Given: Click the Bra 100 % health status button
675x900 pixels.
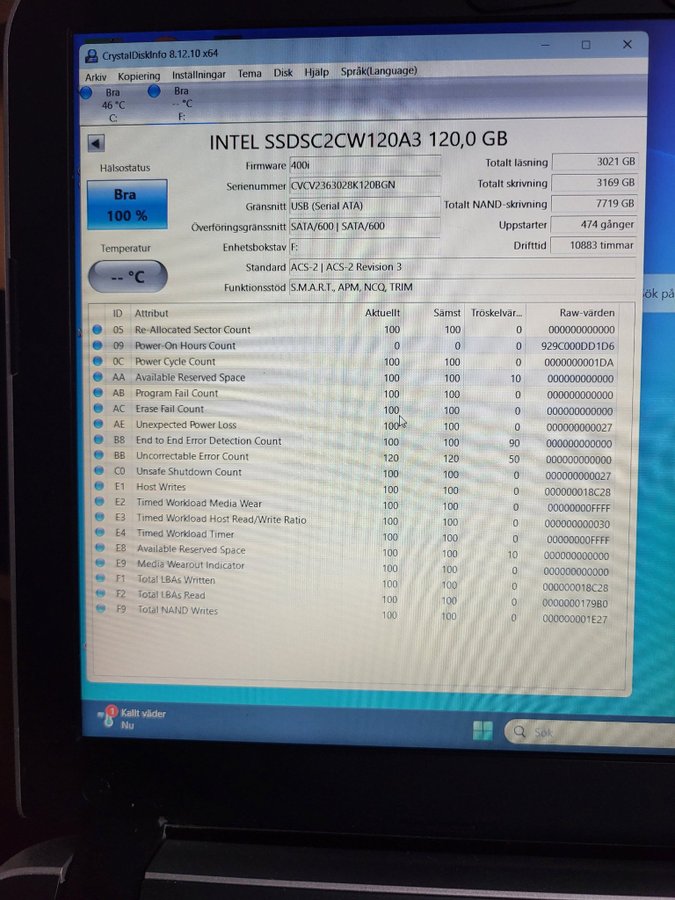Looking at the screenshot, I should tap(126, 204).
